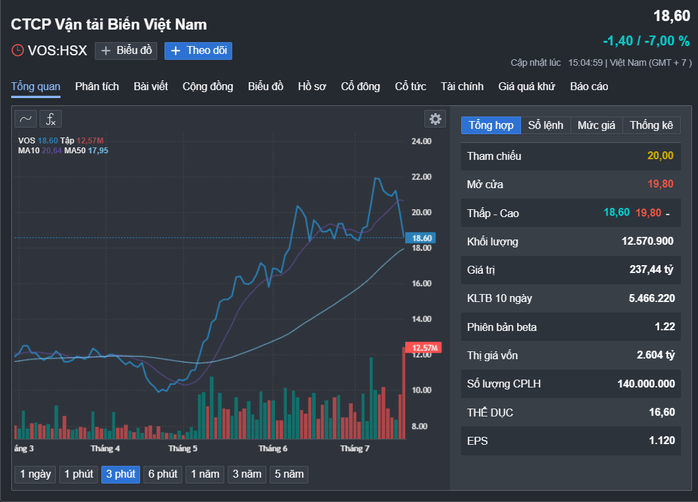This screenshot has width=698, height=502.
Task: Click the 18.60 price marker on axis
Action: (x=421, y=238)
